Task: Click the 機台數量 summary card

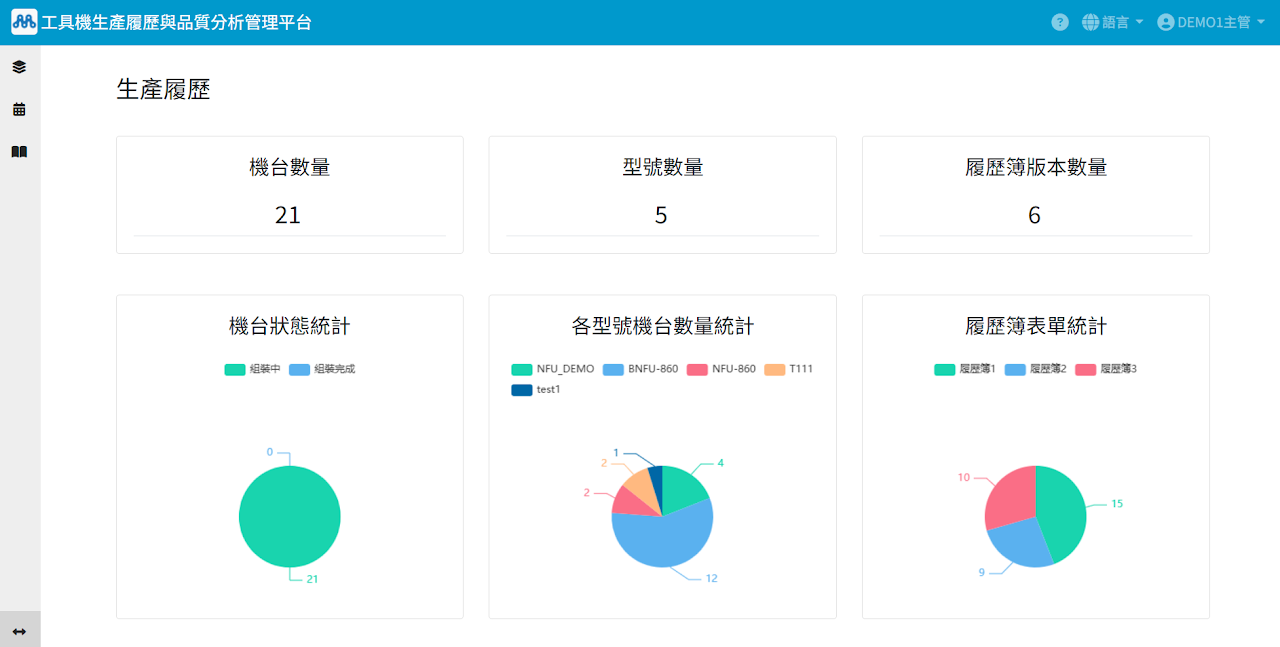Action: [289, 195]
